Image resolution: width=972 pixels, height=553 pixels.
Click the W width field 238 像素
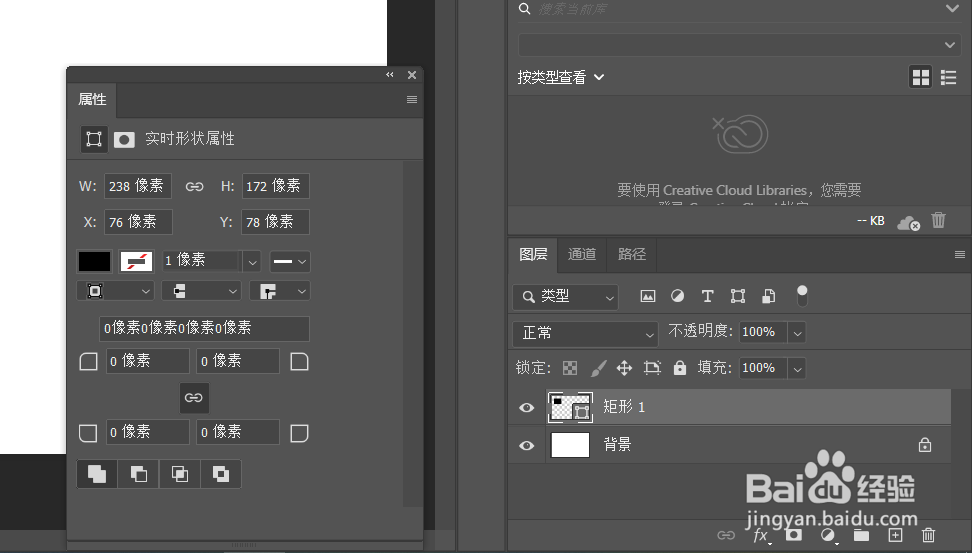pos(138,186)
